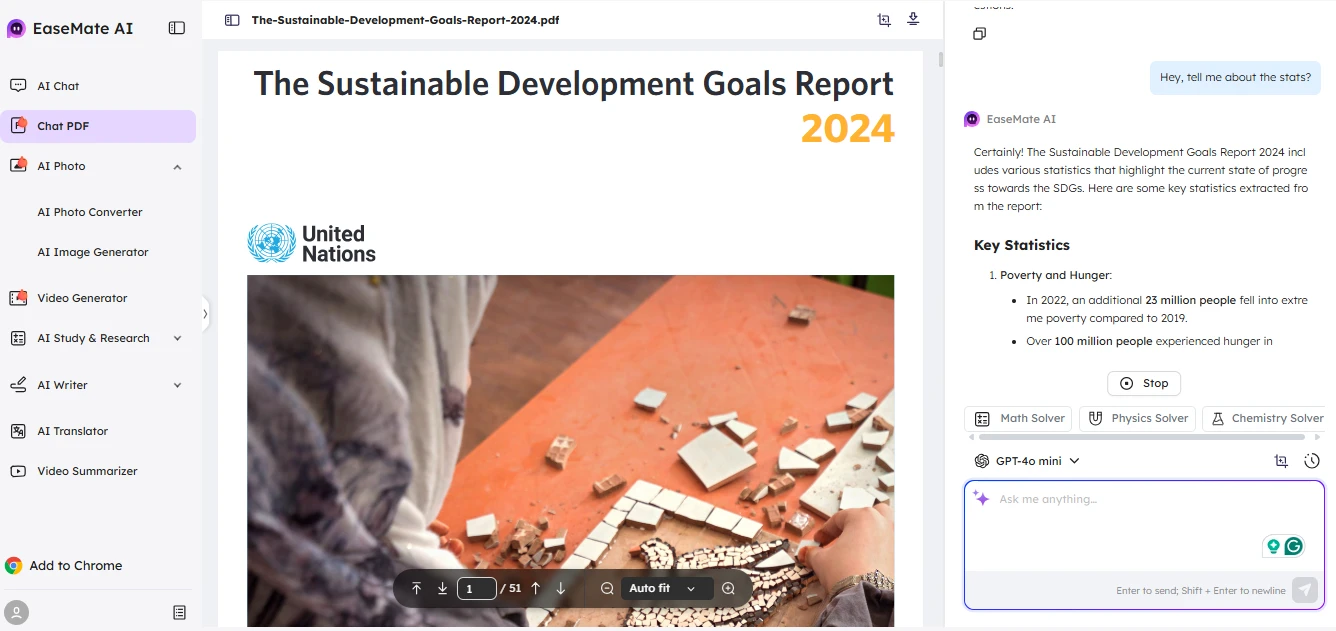Click the Chat PDF sidebar icon
Viewport: 1336px width, 631px height.
(x=18, y=125)
